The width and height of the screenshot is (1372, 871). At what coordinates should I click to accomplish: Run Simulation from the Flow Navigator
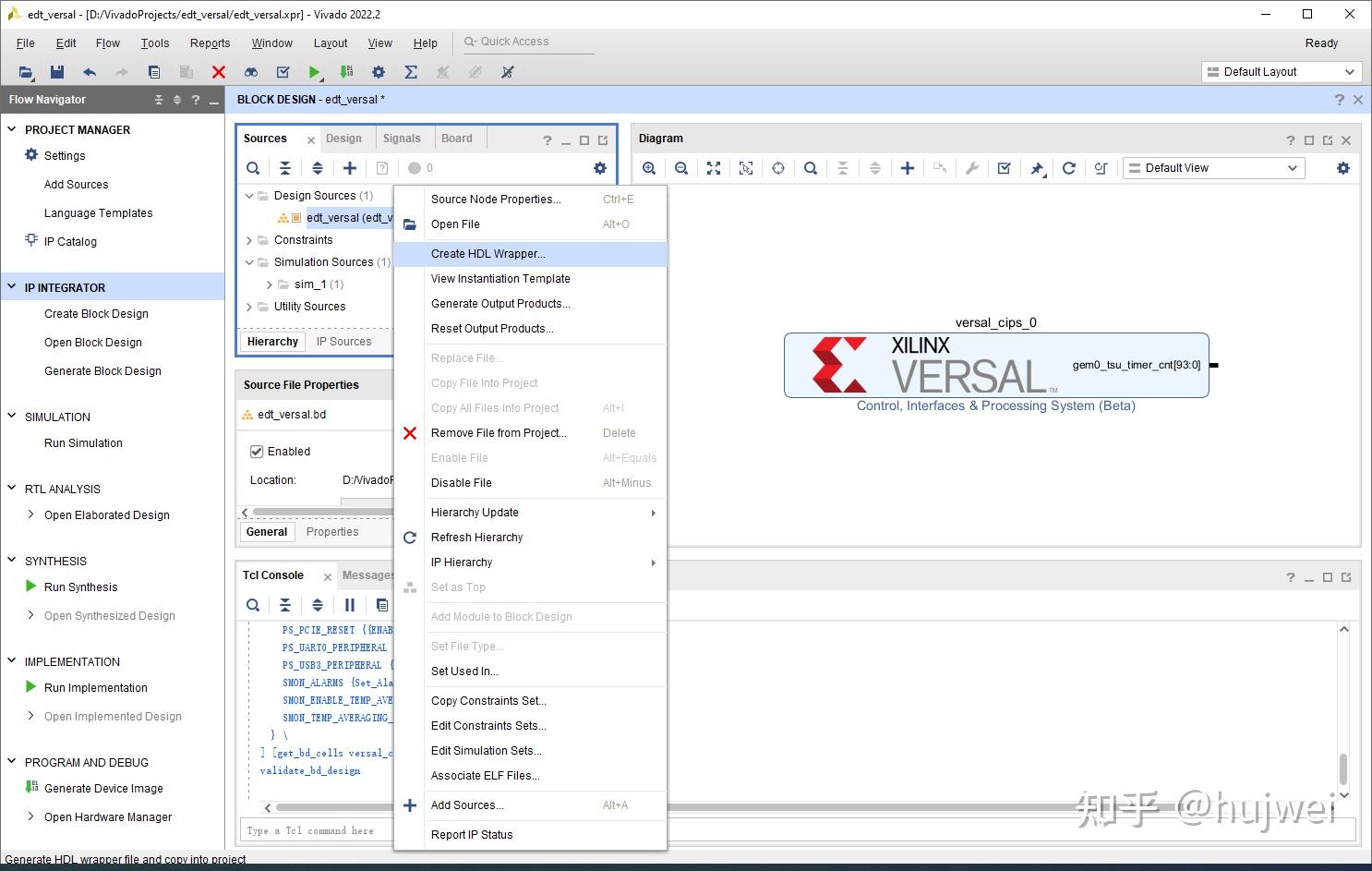click(82, 443)
